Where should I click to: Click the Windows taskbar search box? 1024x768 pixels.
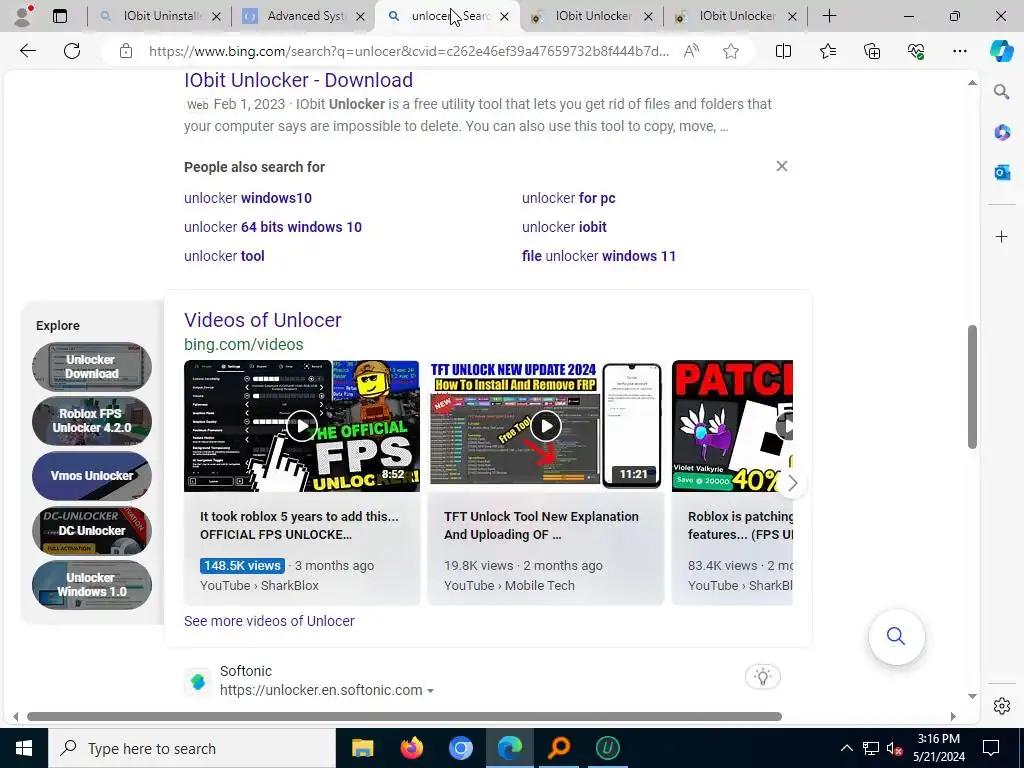pos(192,748)
